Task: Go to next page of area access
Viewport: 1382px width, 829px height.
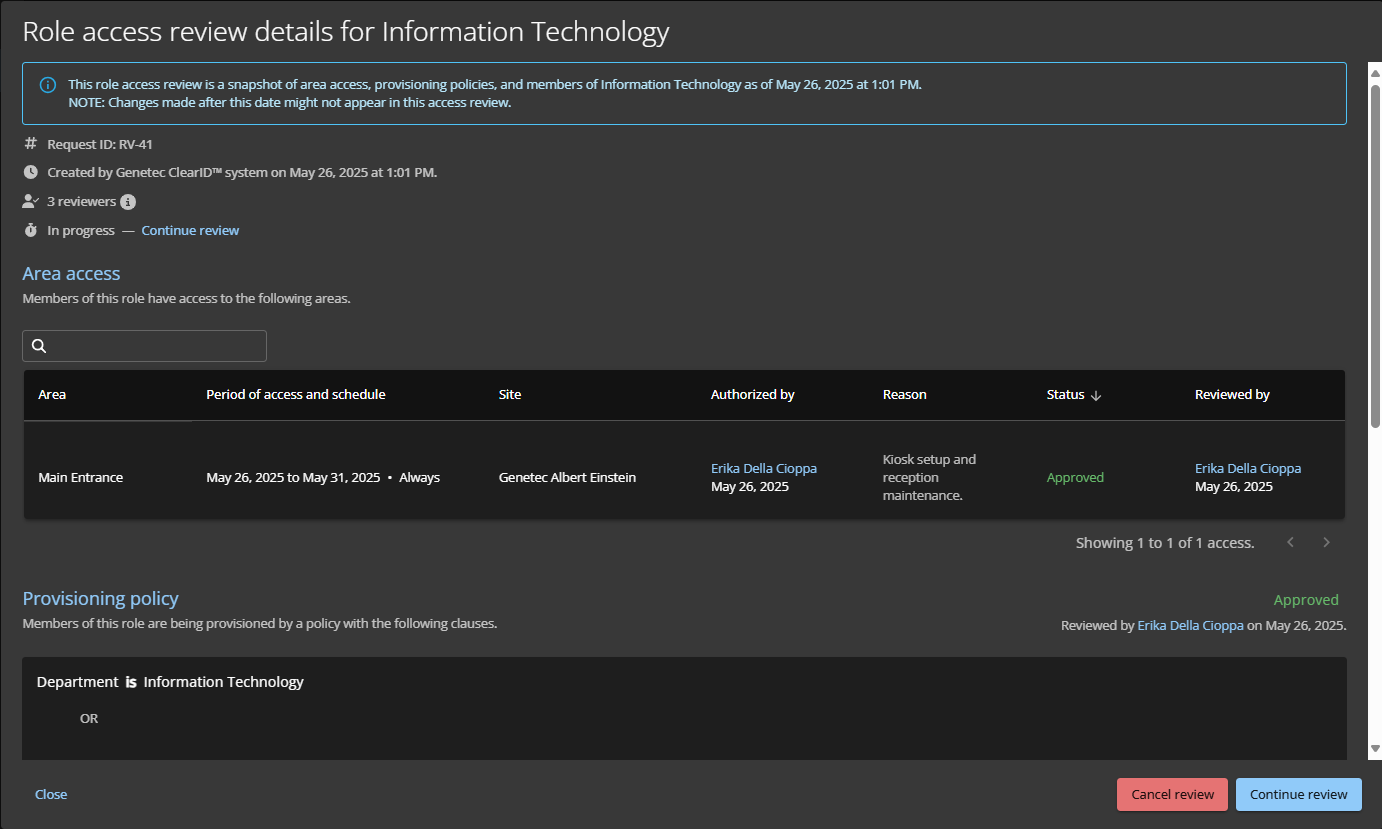Action: coord(1326,543)
